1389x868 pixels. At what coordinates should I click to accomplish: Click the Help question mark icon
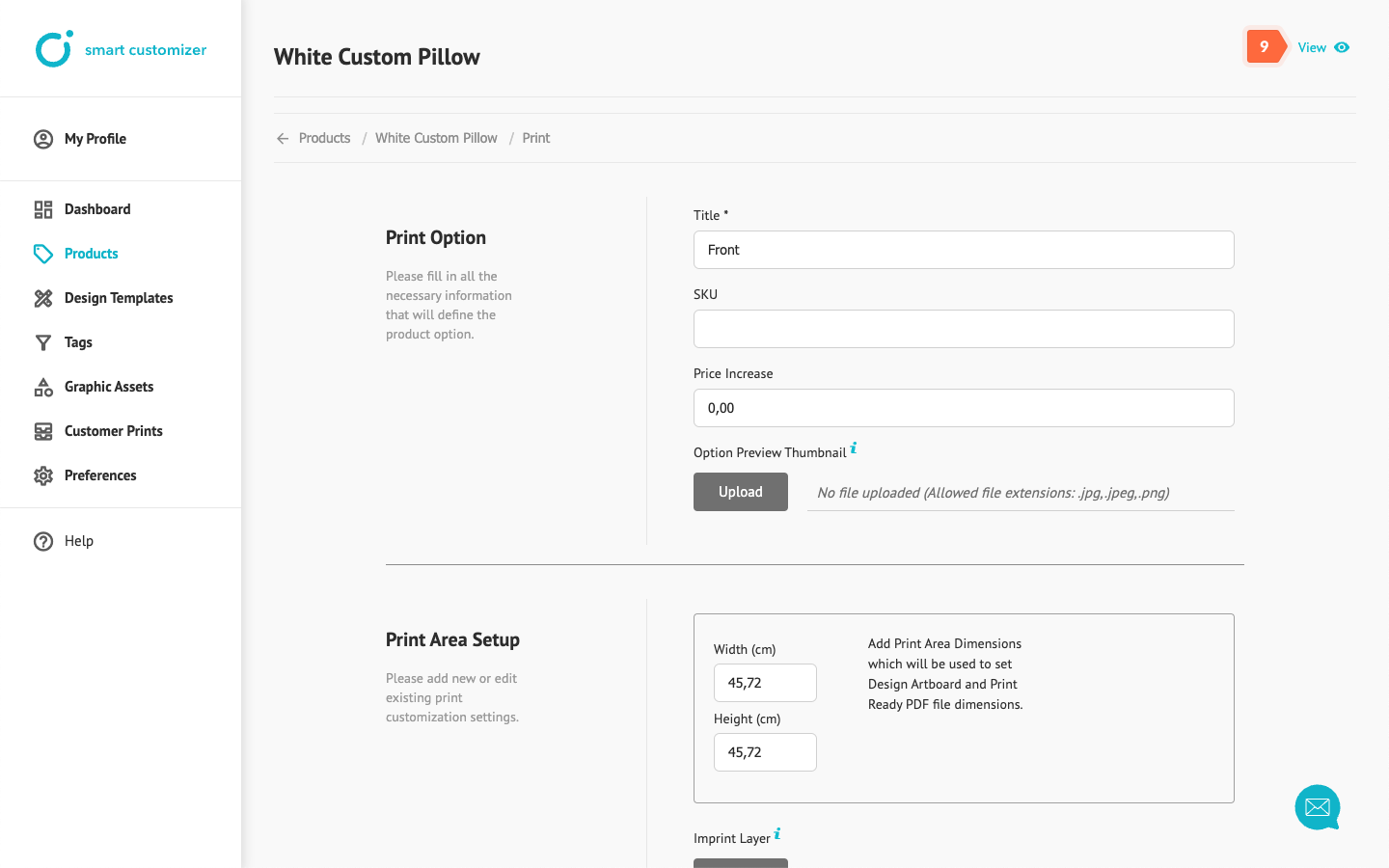(43, 541)
